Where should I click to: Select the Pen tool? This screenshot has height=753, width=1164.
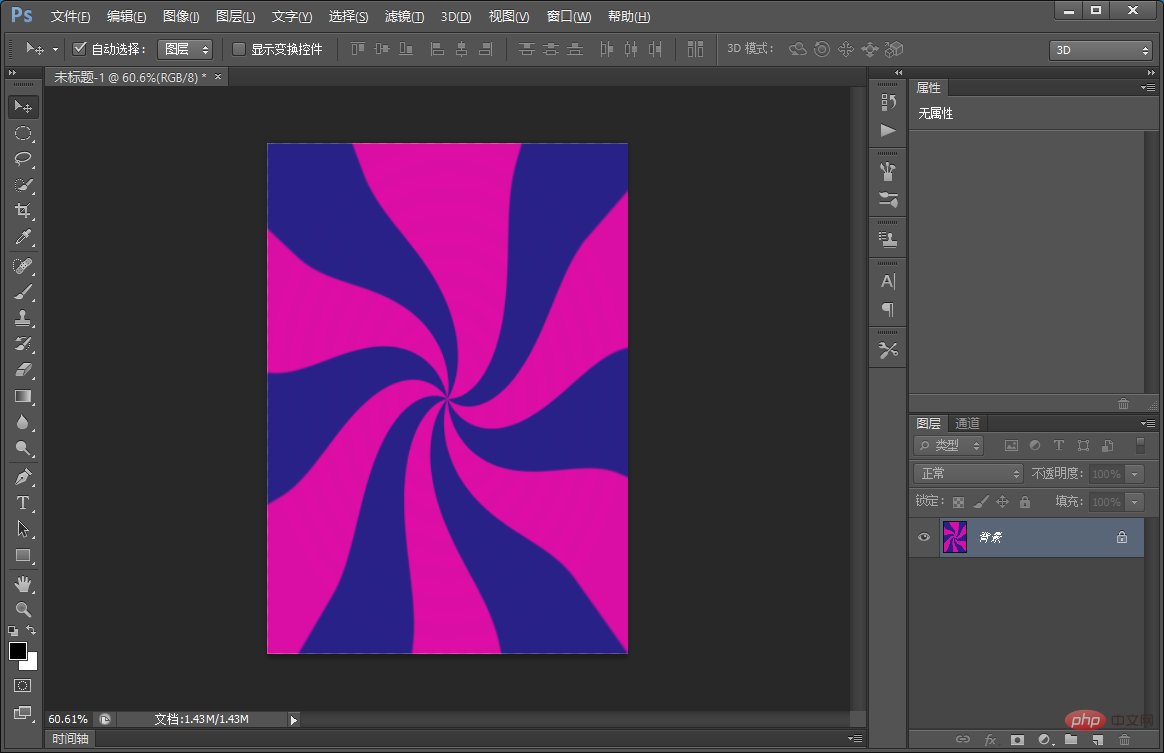point(23,477)
